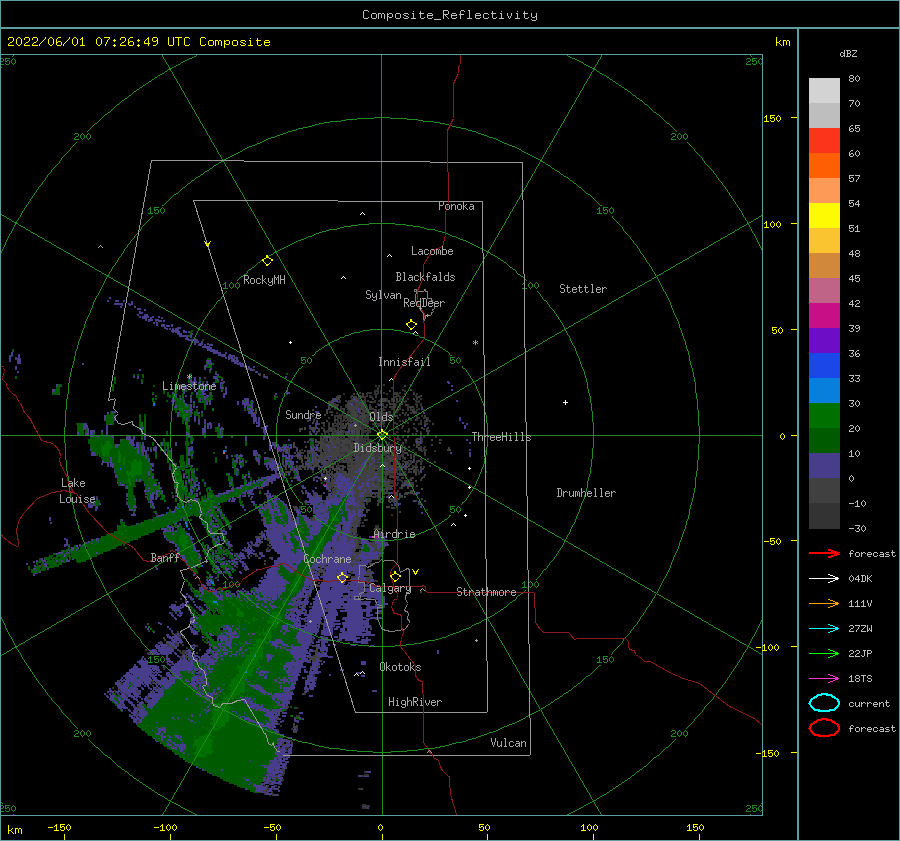Click the Ponoka city label

pyautogui.click(x=456, y=206)
